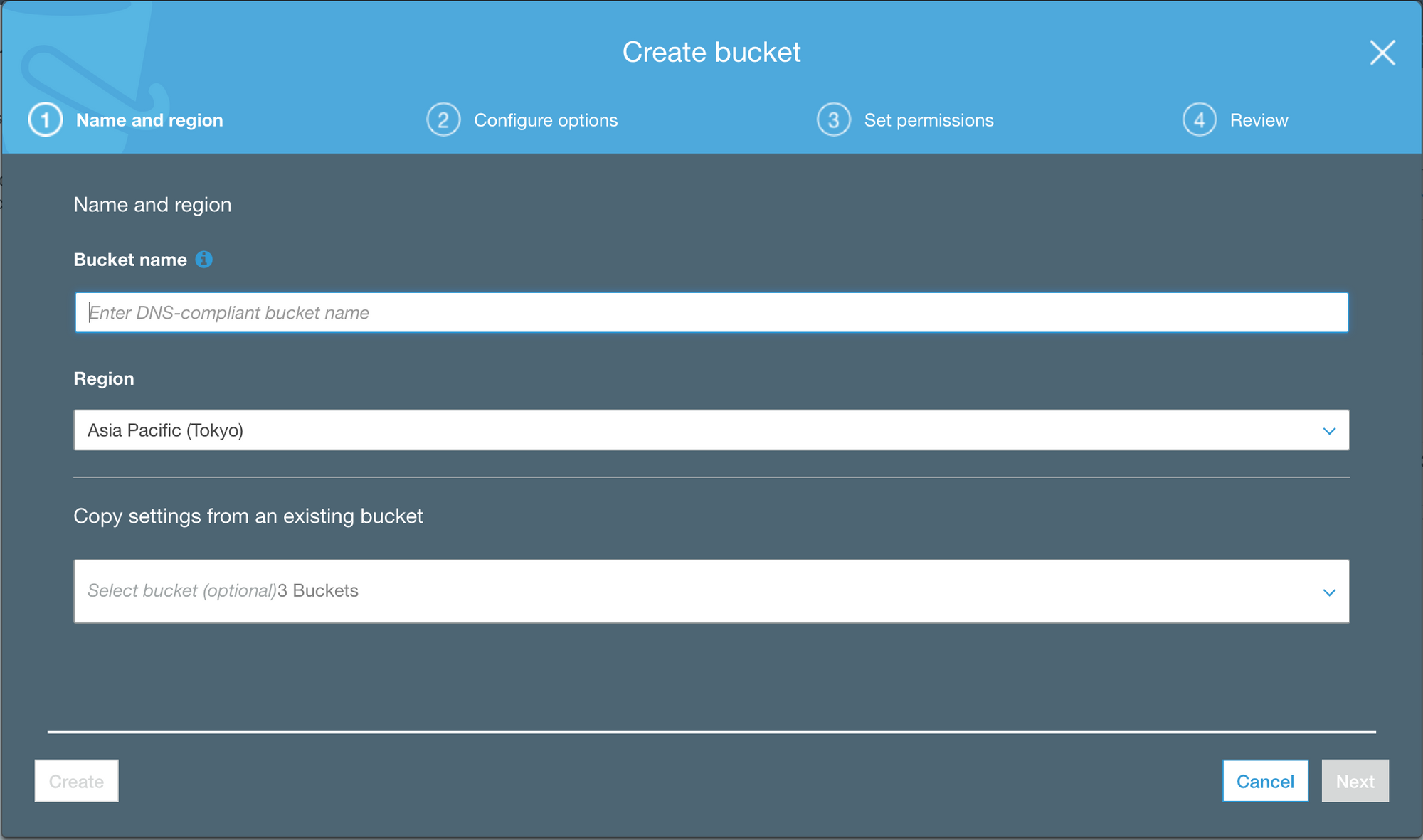This screenshot has height=840, width=1423.
Task: Open the Region dropdown chevron
Action: [x=1328, y=430]
